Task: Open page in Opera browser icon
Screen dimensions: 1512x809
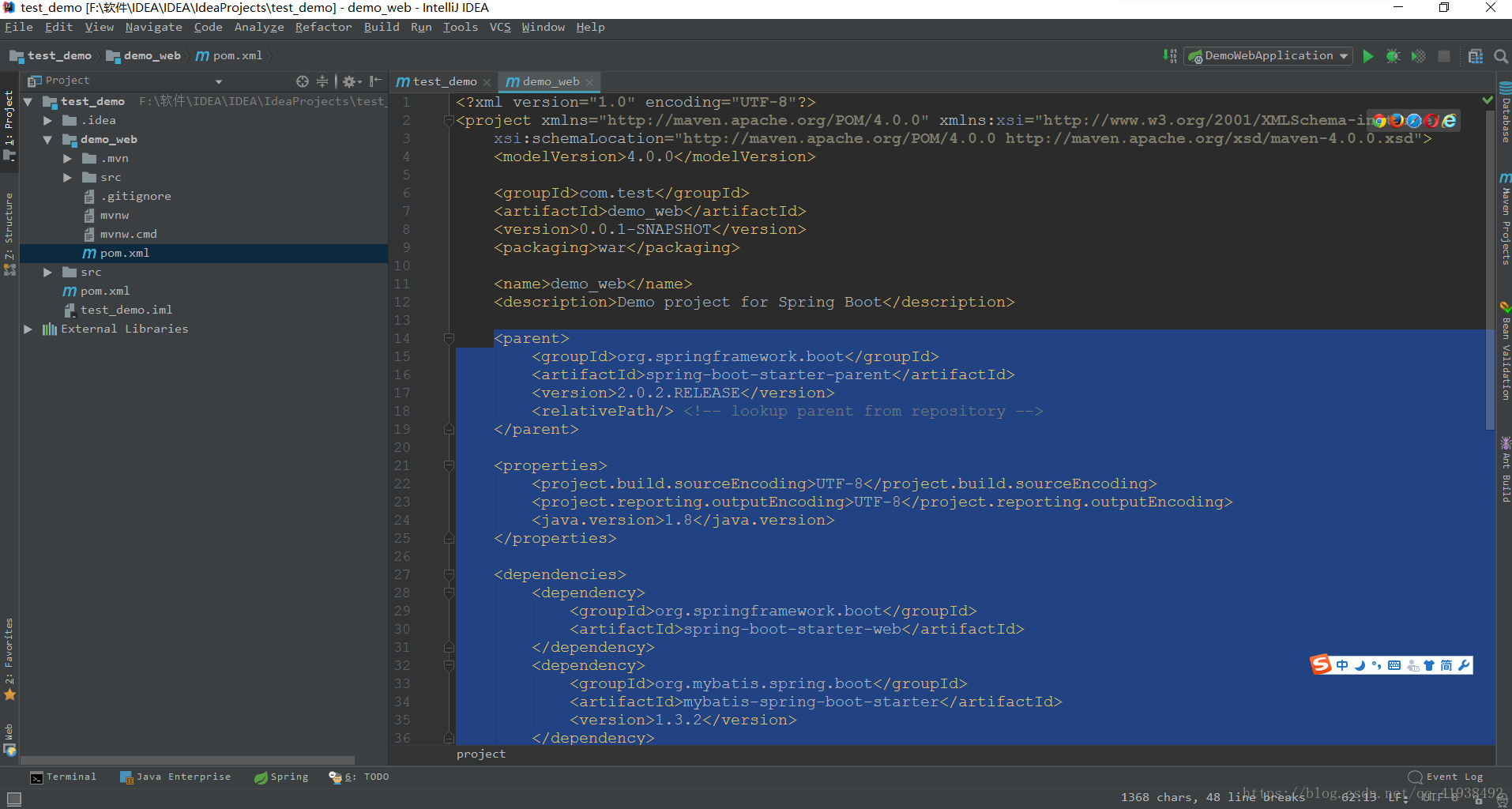Action: [x=1431, y=120]
